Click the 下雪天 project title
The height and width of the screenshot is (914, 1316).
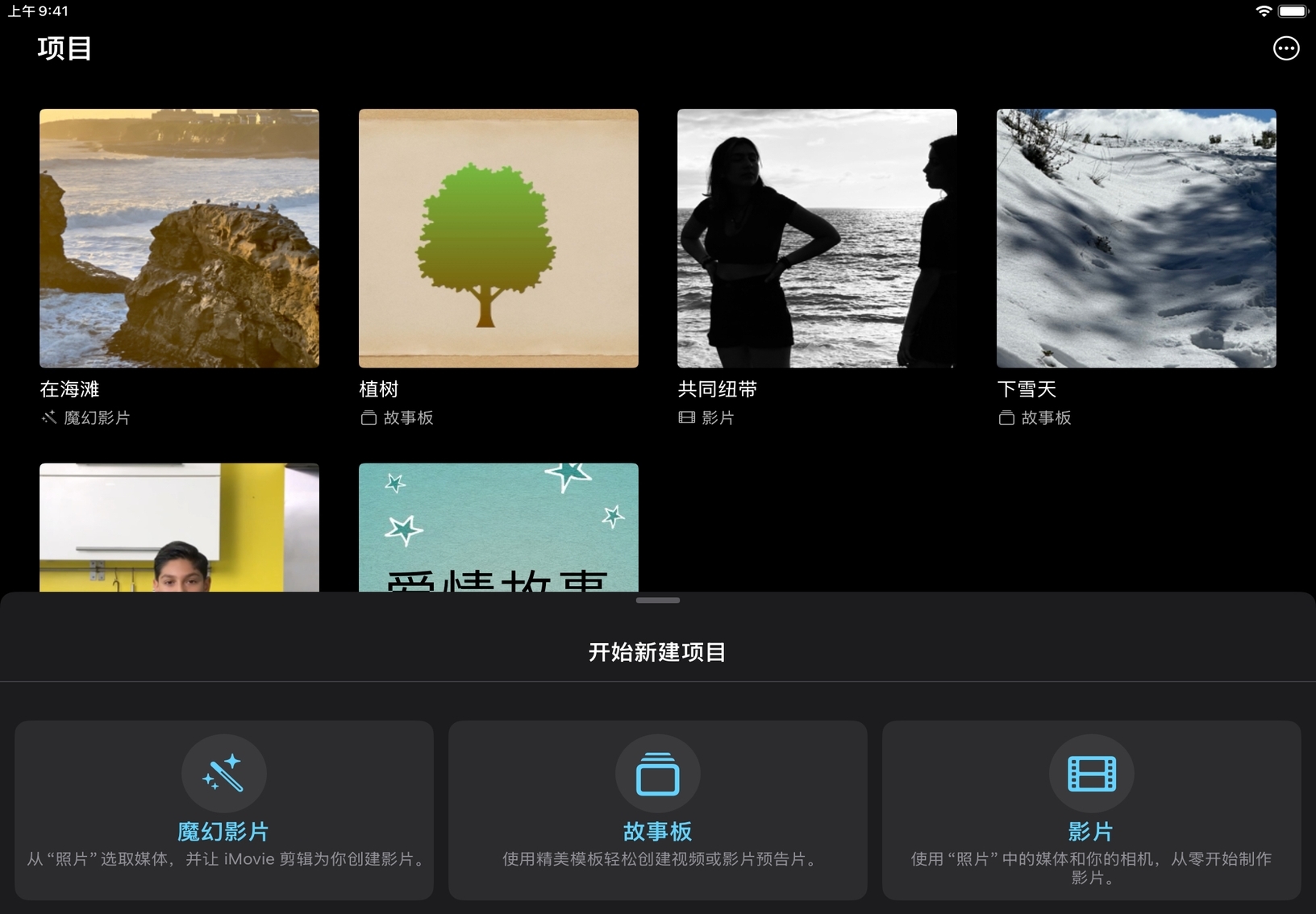point(1027,389)
